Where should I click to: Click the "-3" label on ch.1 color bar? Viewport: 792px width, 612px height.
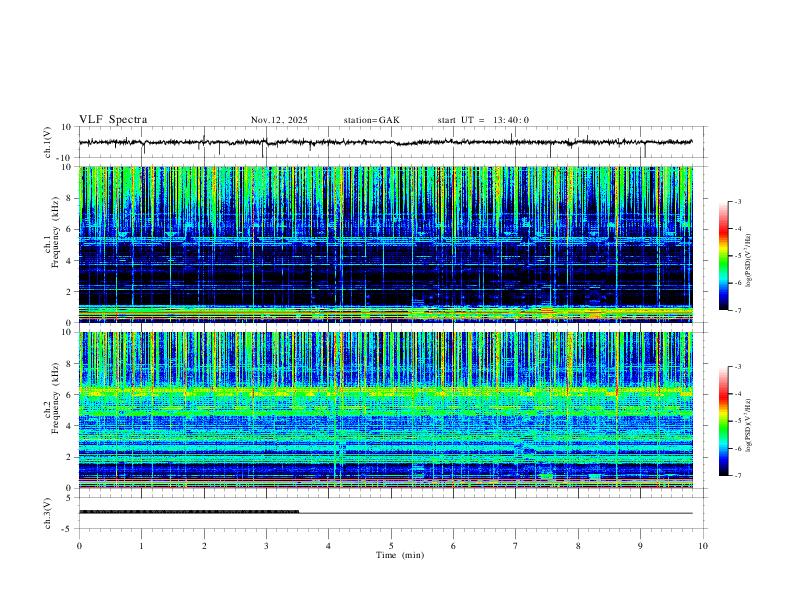click(737, 201)
